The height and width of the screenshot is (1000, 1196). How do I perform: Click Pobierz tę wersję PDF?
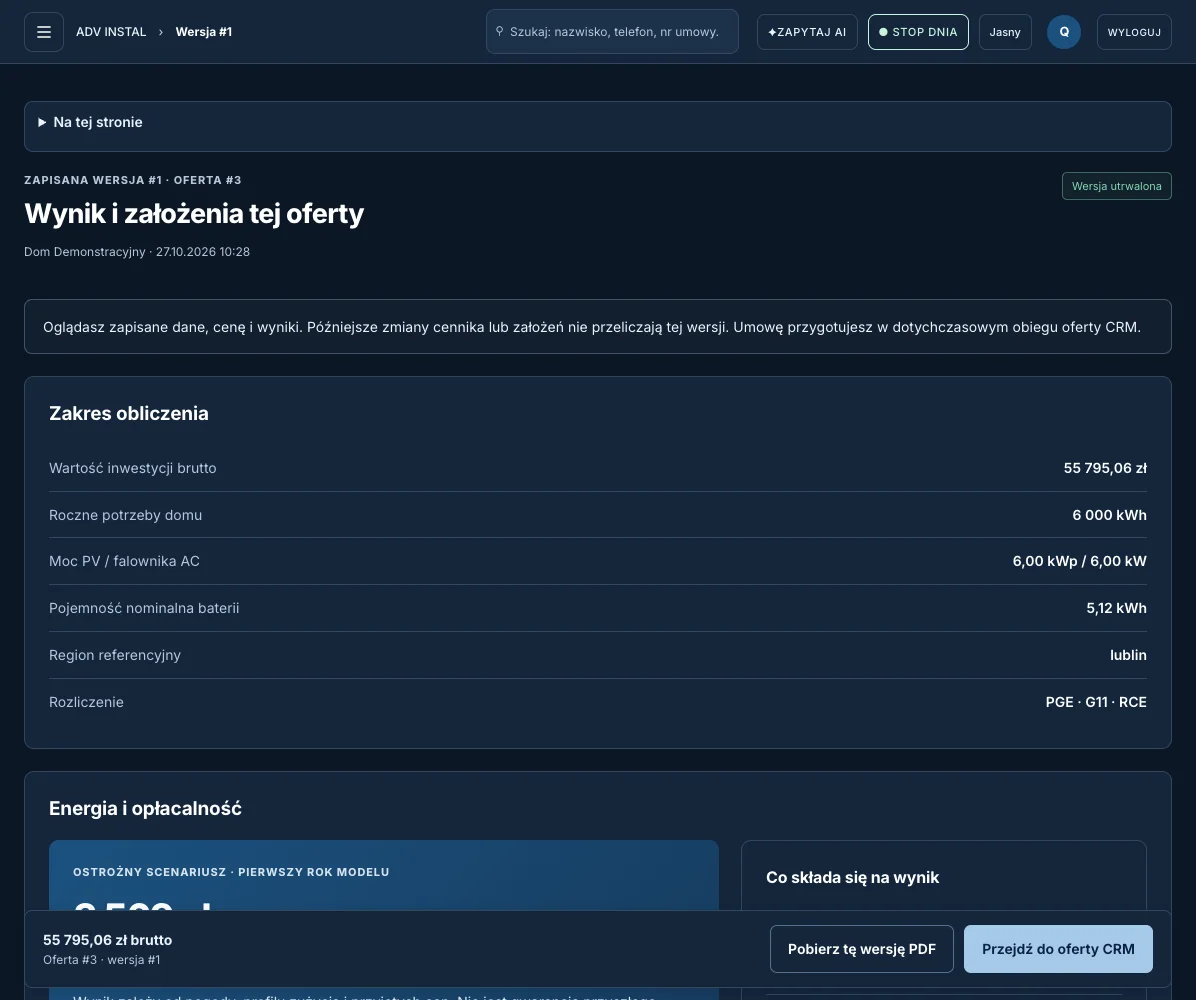pyautogui.click(x=861, y=949)
